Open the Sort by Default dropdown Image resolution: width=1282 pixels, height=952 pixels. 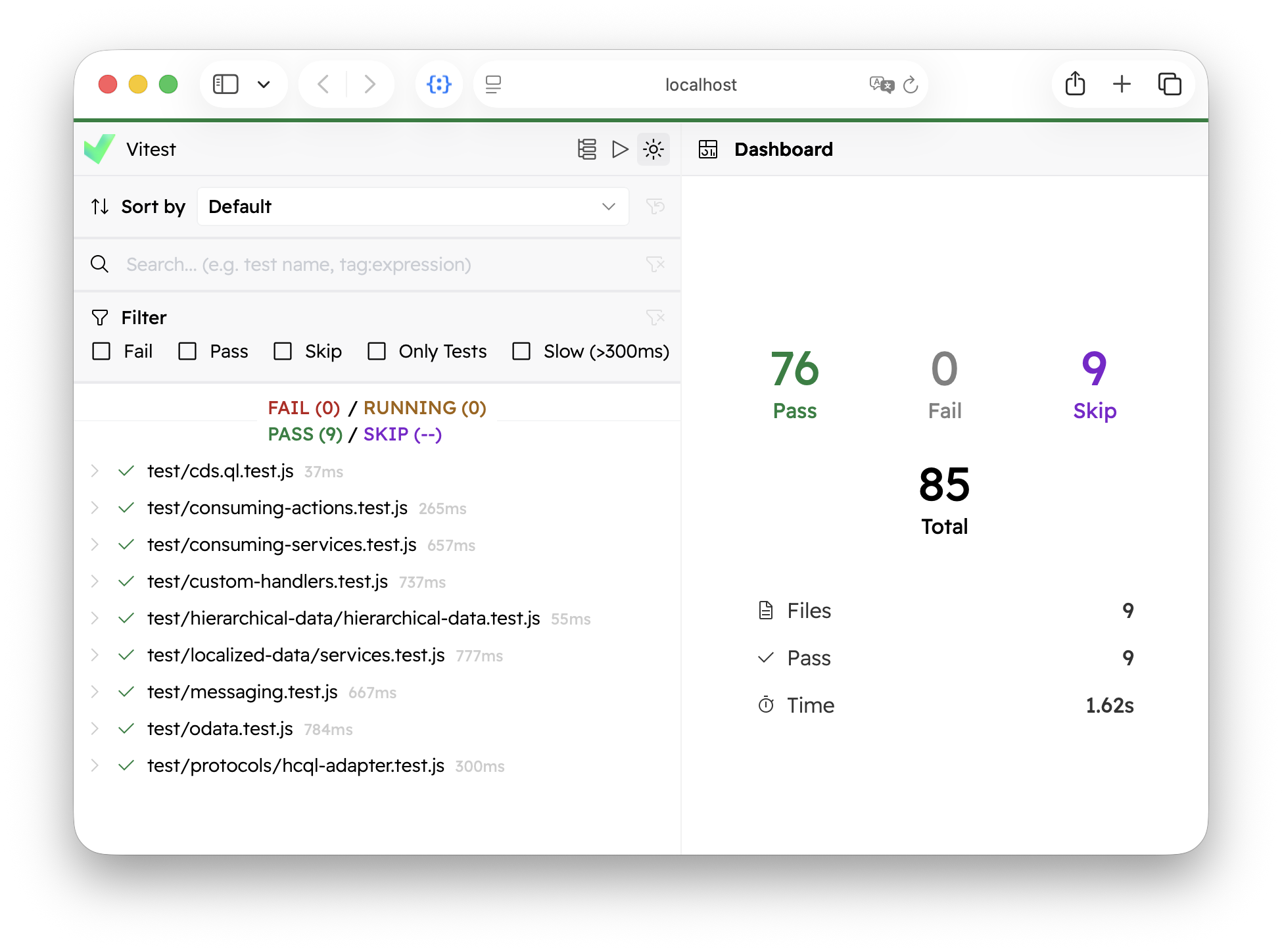(413, 206)
